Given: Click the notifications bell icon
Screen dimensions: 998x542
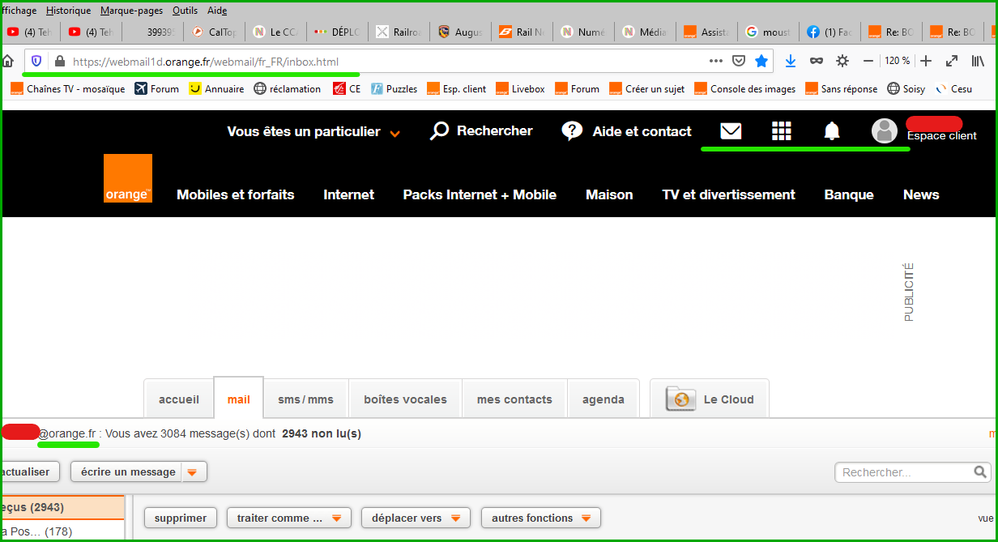Looking at the screenshot, I should (831, 131).
